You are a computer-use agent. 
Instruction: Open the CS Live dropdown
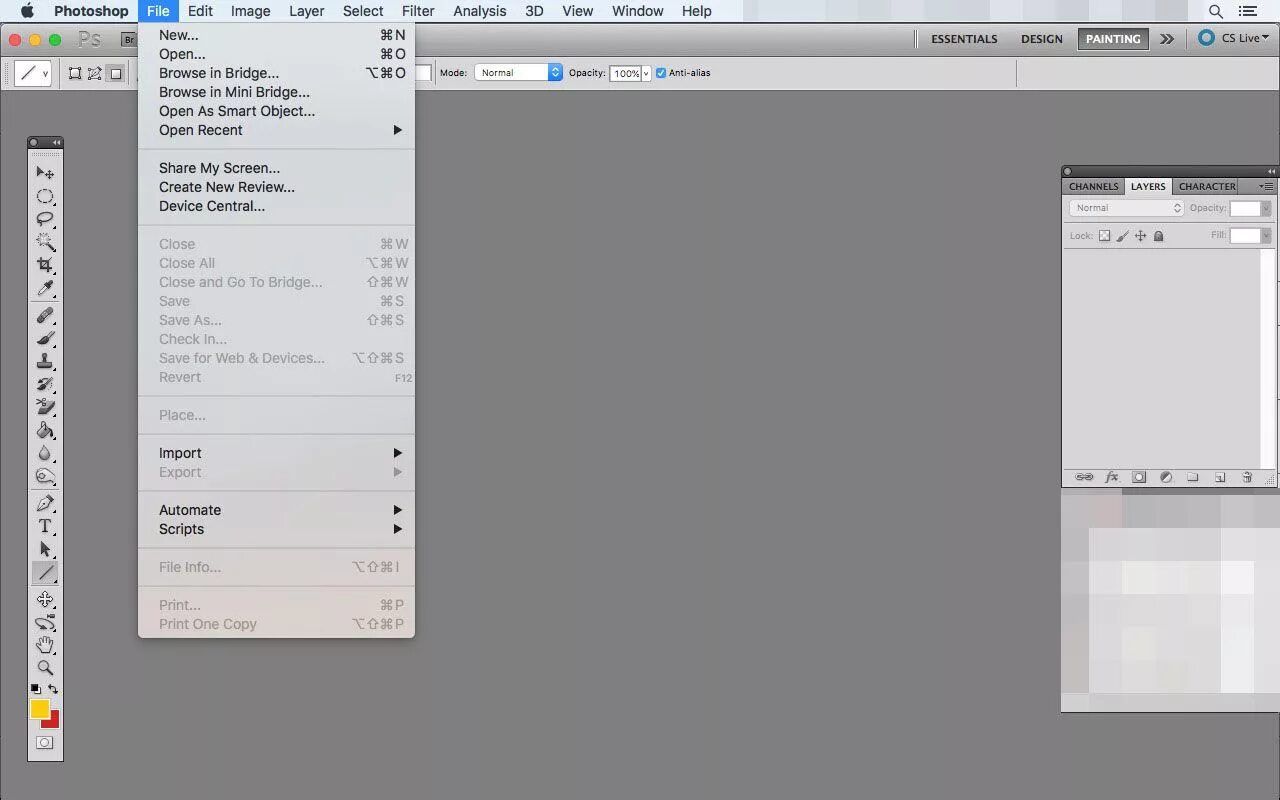click(1234, 38)
